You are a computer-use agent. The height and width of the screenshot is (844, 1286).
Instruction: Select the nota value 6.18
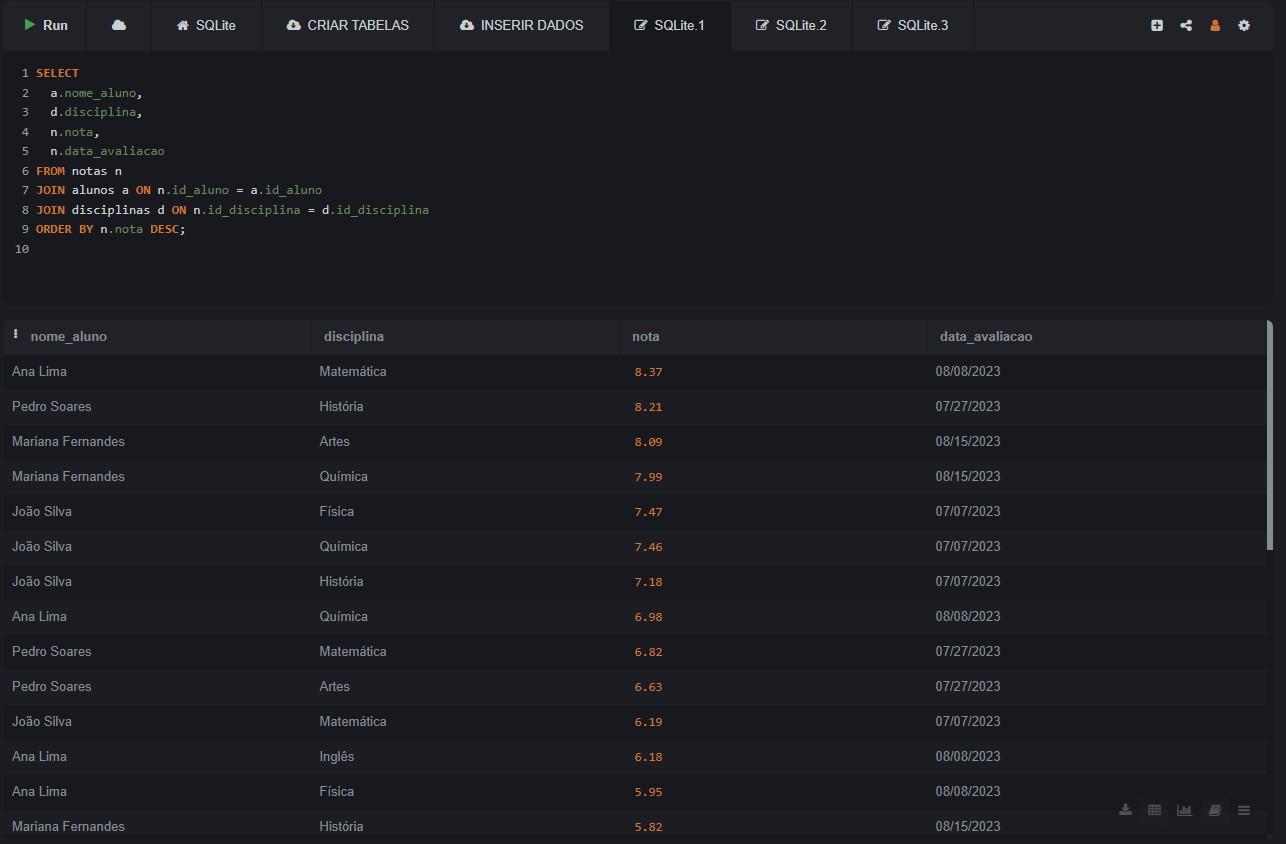tap(648, 757)
